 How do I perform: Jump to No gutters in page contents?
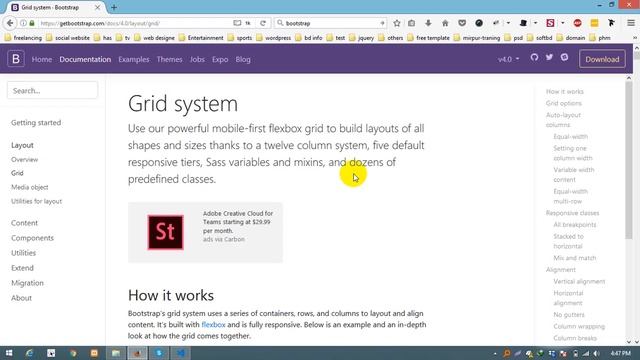(x=569, y=315)
